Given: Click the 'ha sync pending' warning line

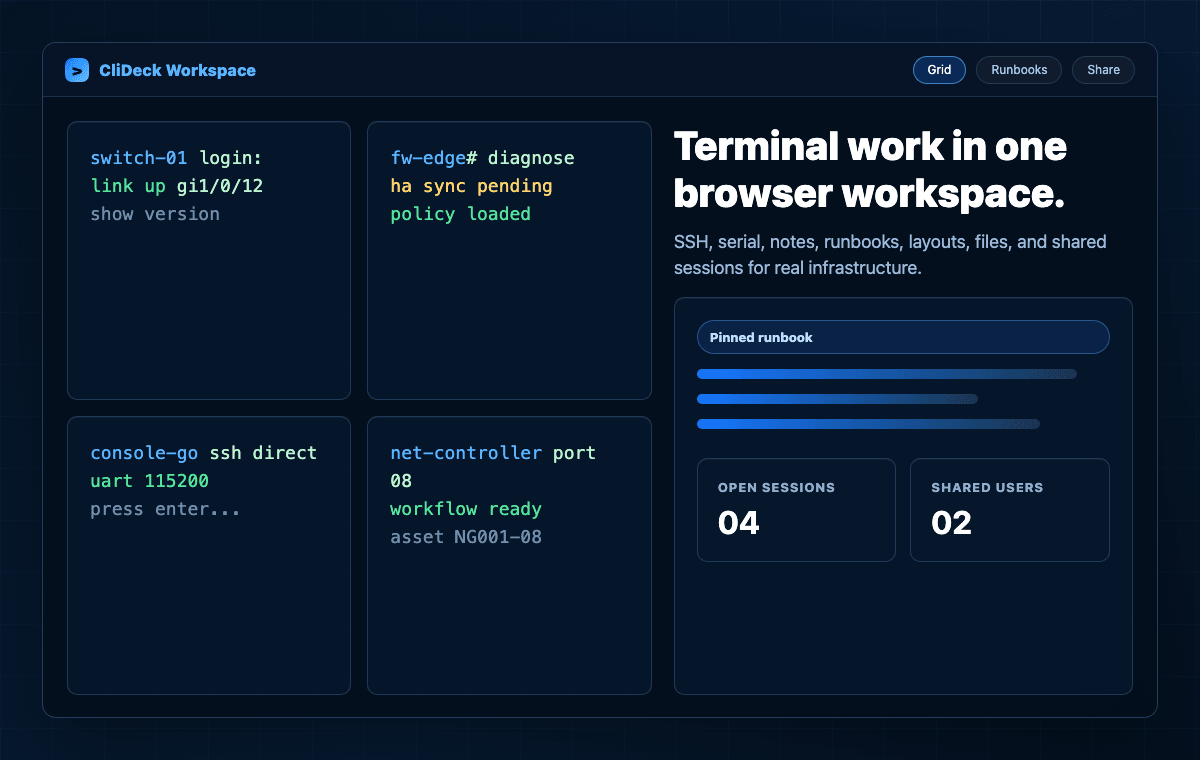Looking at the screenshot, I should [471, 186].
